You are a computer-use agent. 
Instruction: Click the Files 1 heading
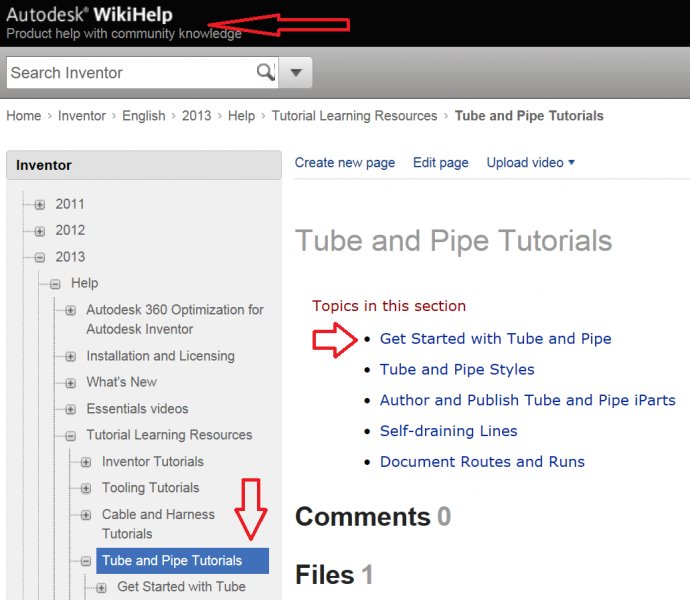tap(334, 575)
